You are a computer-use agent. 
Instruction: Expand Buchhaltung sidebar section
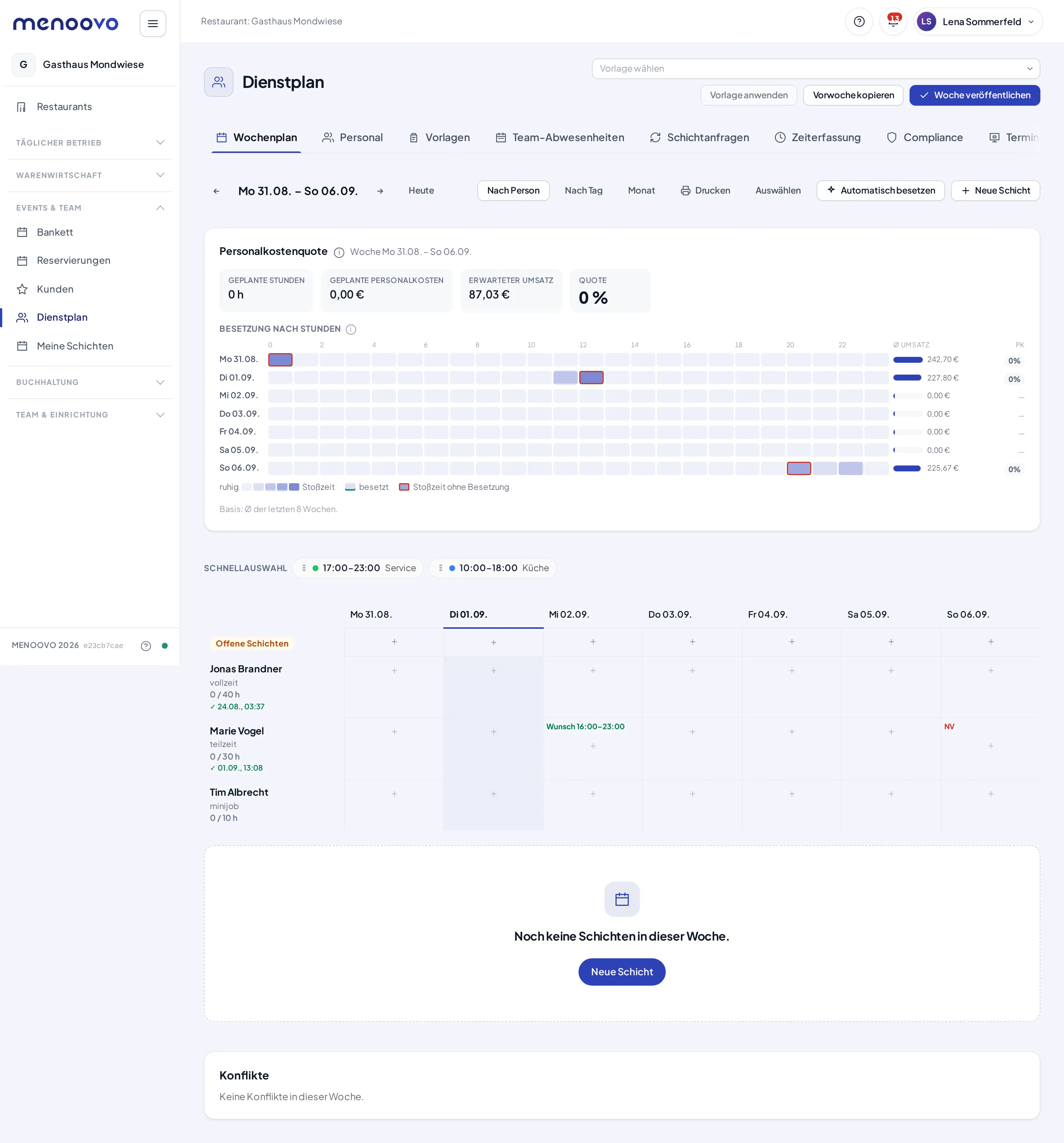90,382
